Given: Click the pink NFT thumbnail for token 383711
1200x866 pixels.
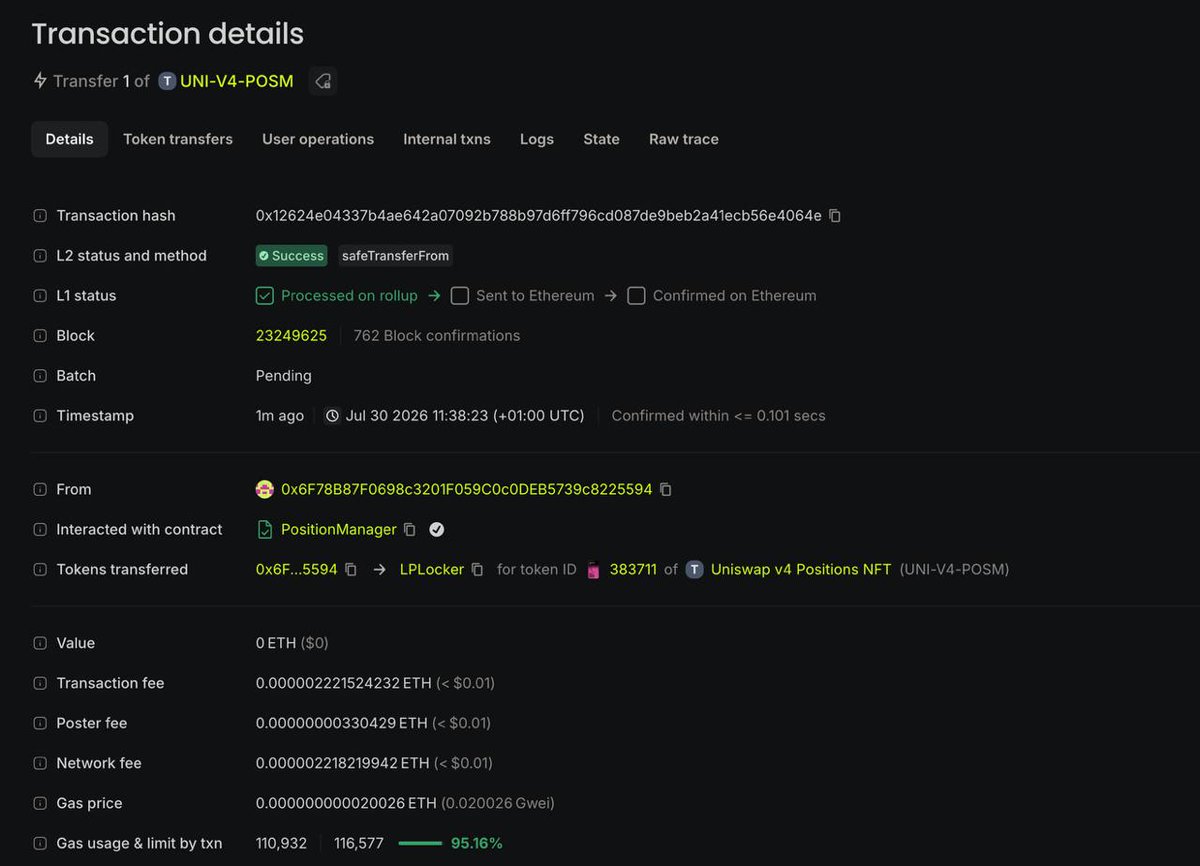Looking at the screenshot, I should 593,570.
